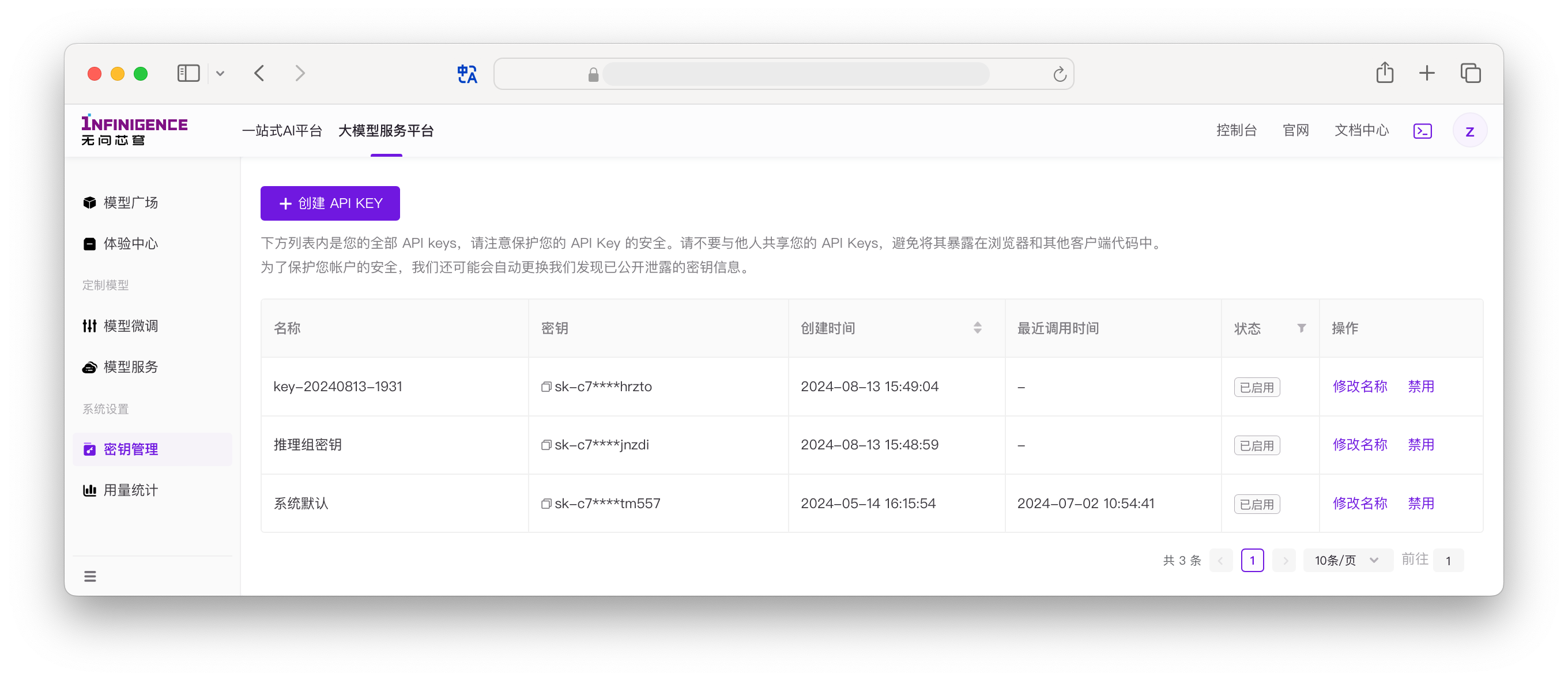The height and width of the screenshot is (681, 1568).
Task: Switch to 一站式AI平台 tab
Action: [282, 131]
